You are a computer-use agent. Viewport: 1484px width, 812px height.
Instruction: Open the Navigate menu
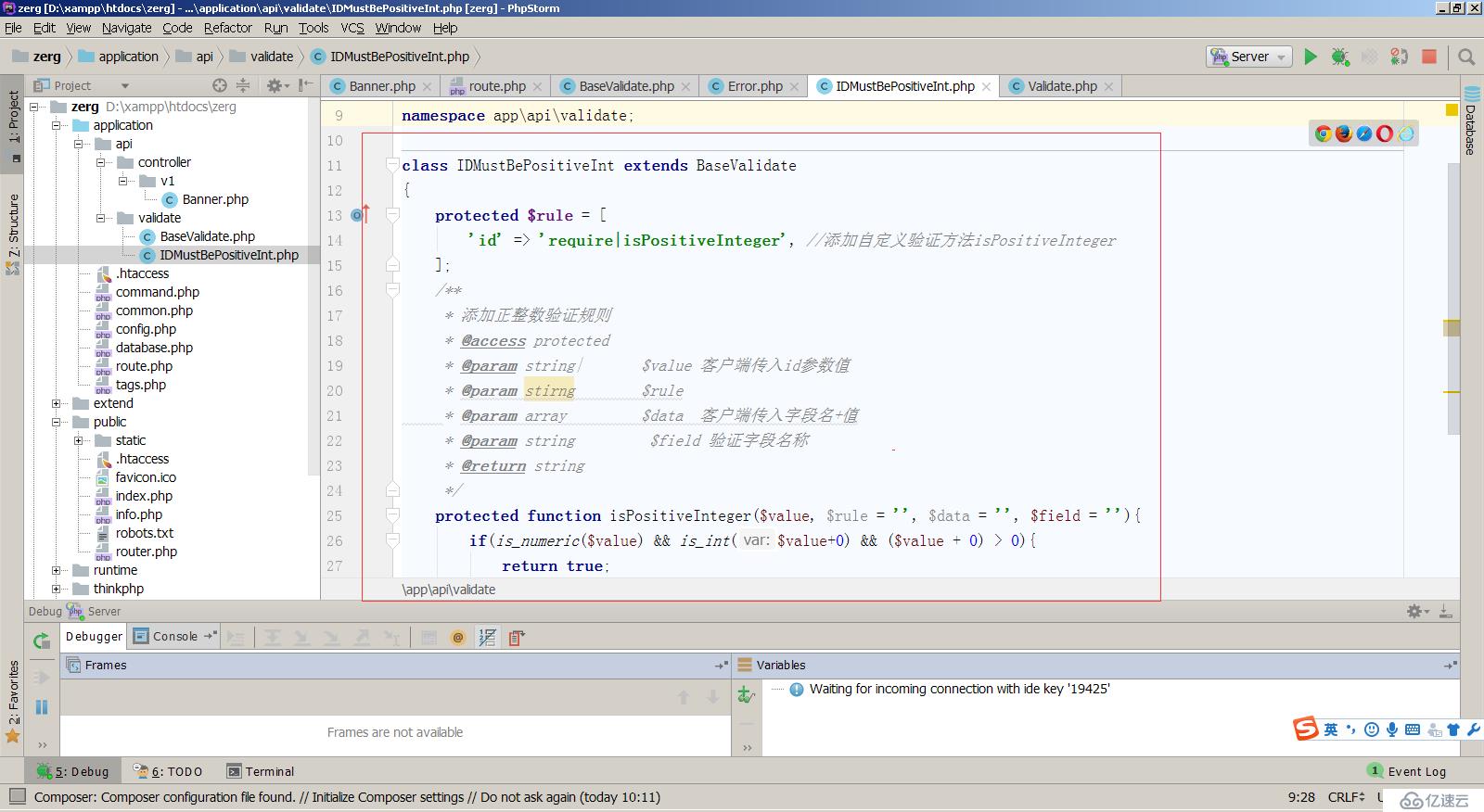[x=126, y=28]
